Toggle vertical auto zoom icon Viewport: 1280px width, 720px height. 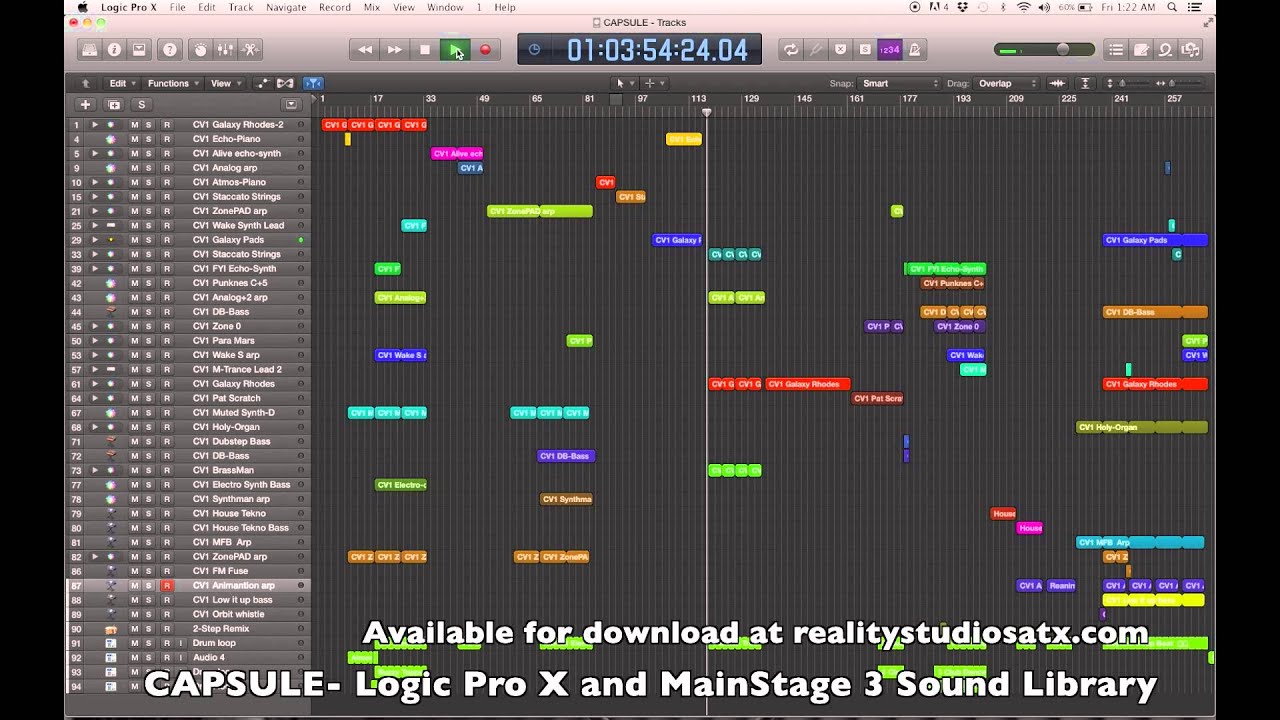[x=1085, y=83]
